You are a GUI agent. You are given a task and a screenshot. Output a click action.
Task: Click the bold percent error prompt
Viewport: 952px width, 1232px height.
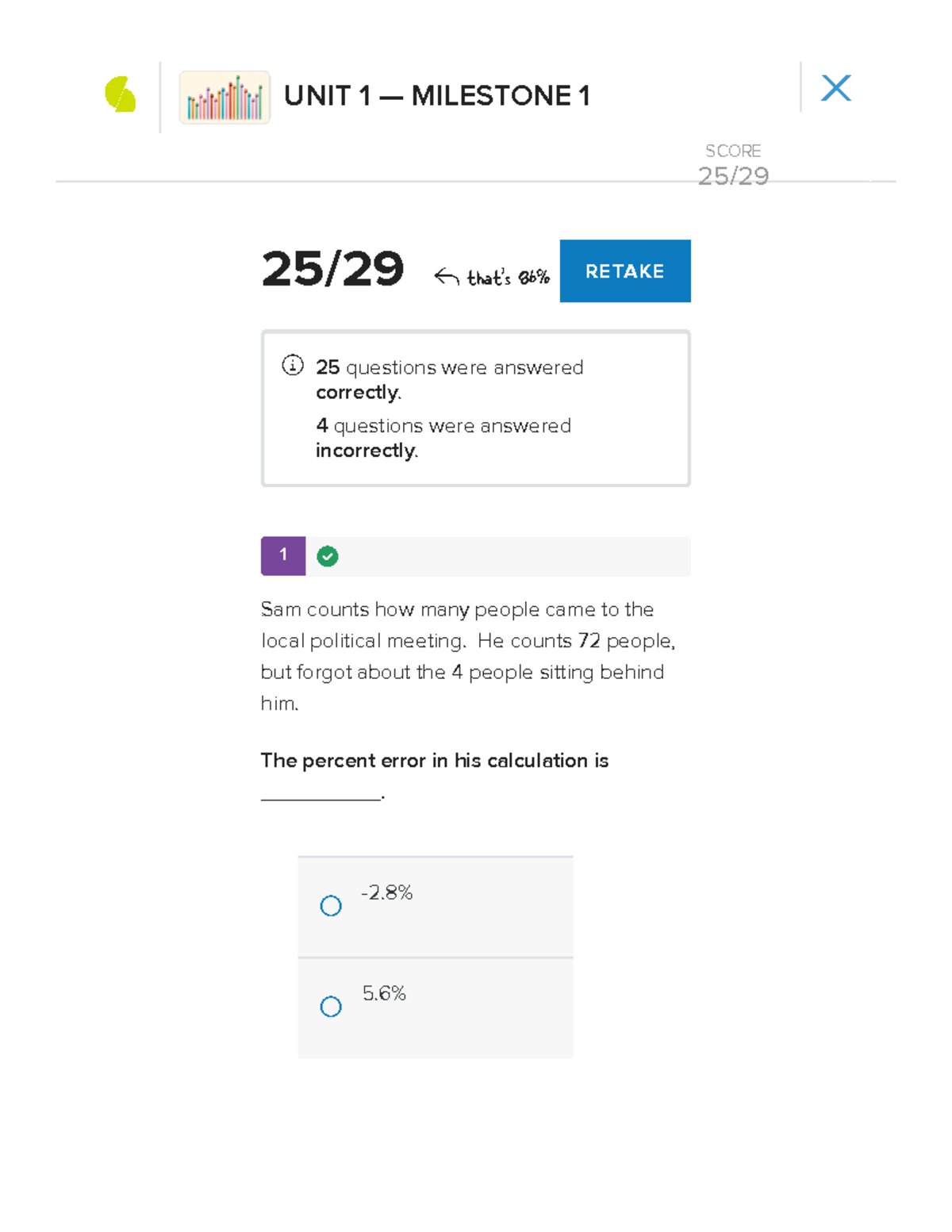pyautogui.click(x=435, y=761)
